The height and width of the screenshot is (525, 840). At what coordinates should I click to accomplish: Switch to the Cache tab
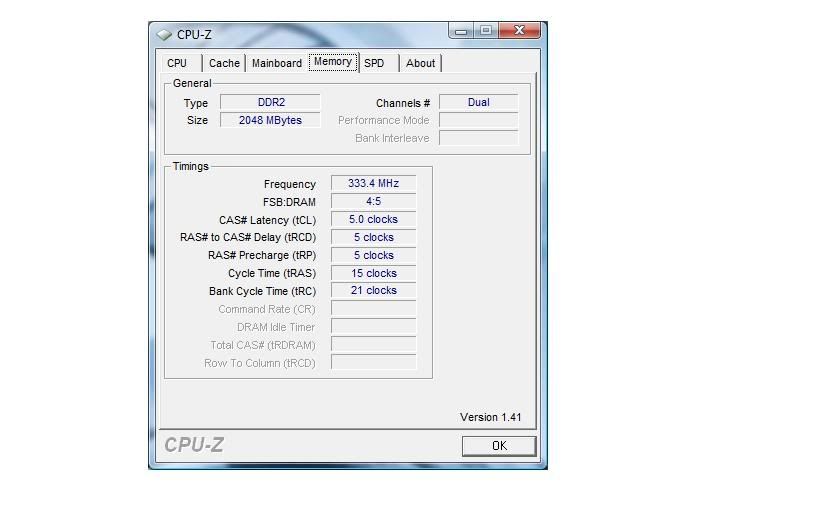pyautogui.click(x=224, y=63)
